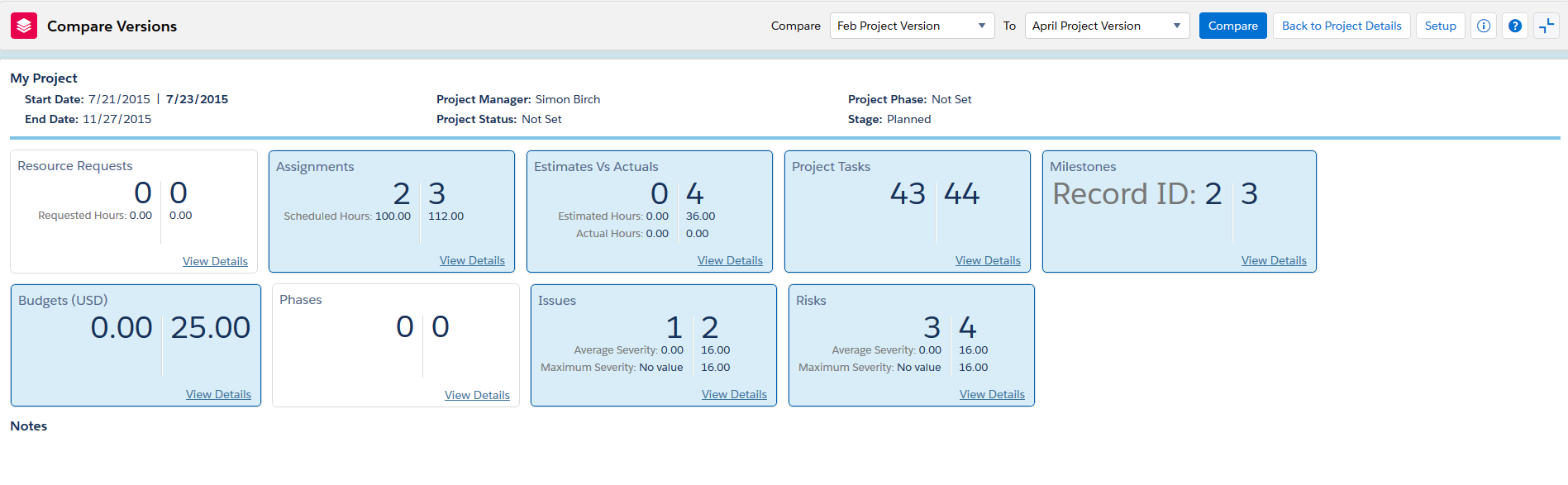Open Milestones View Details link
This screenshot has width=1568, height=485.
pos(1274,260)
